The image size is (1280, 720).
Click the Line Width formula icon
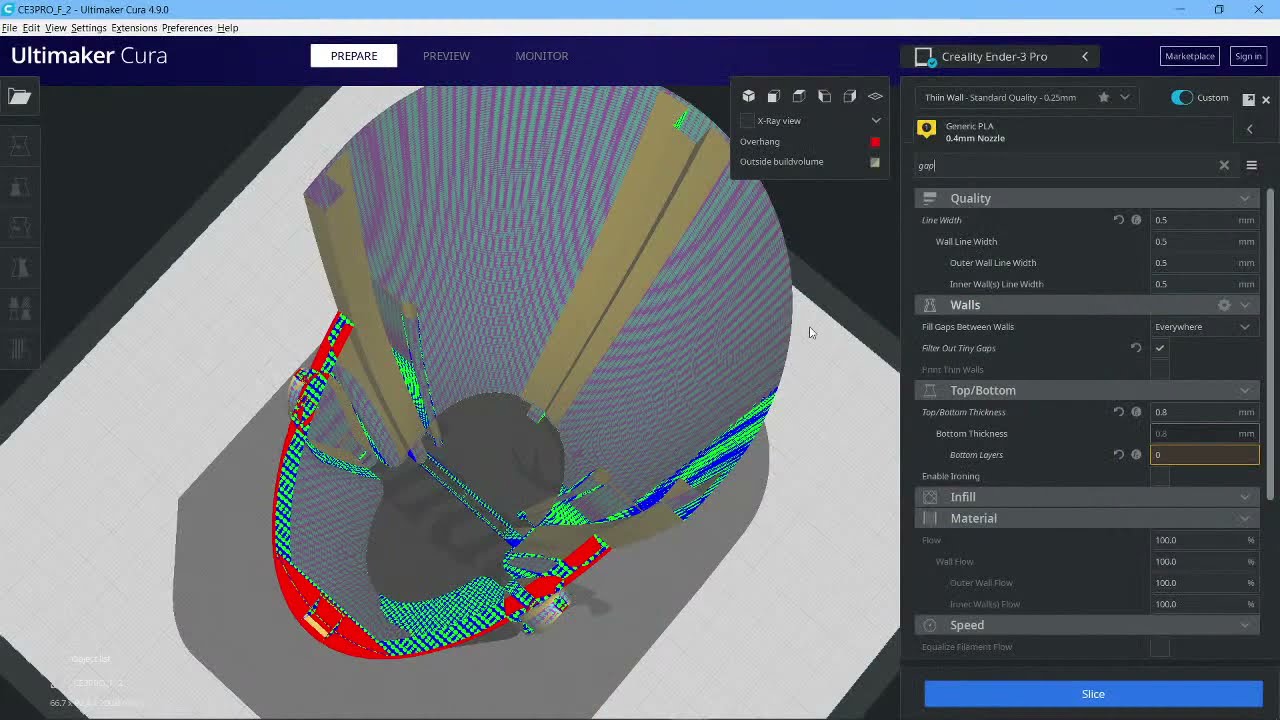[x=1136, y=220]
